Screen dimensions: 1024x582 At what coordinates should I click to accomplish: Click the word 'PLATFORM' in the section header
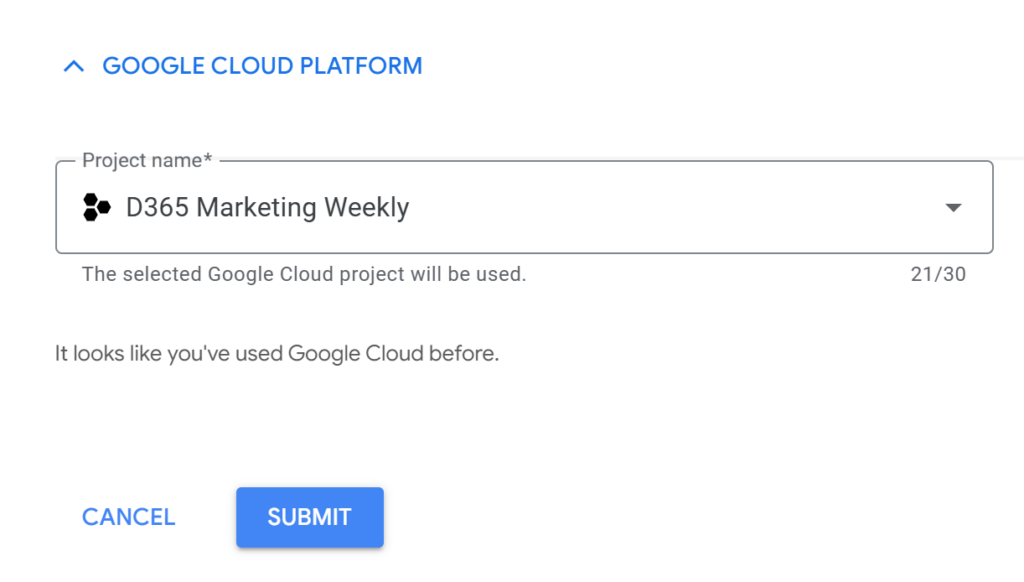click(366, 67)
